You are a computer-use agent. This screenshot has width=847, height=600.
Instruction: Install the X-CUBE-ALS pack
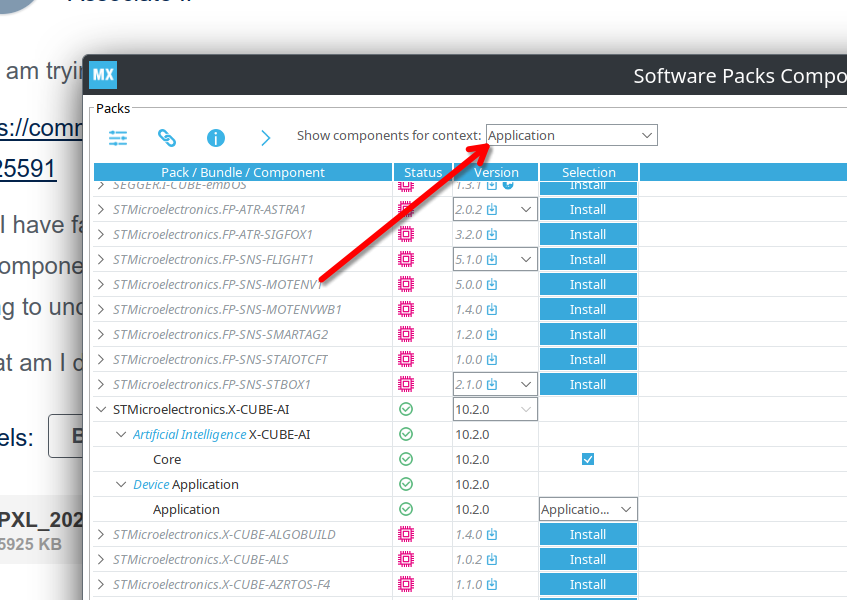588,559
